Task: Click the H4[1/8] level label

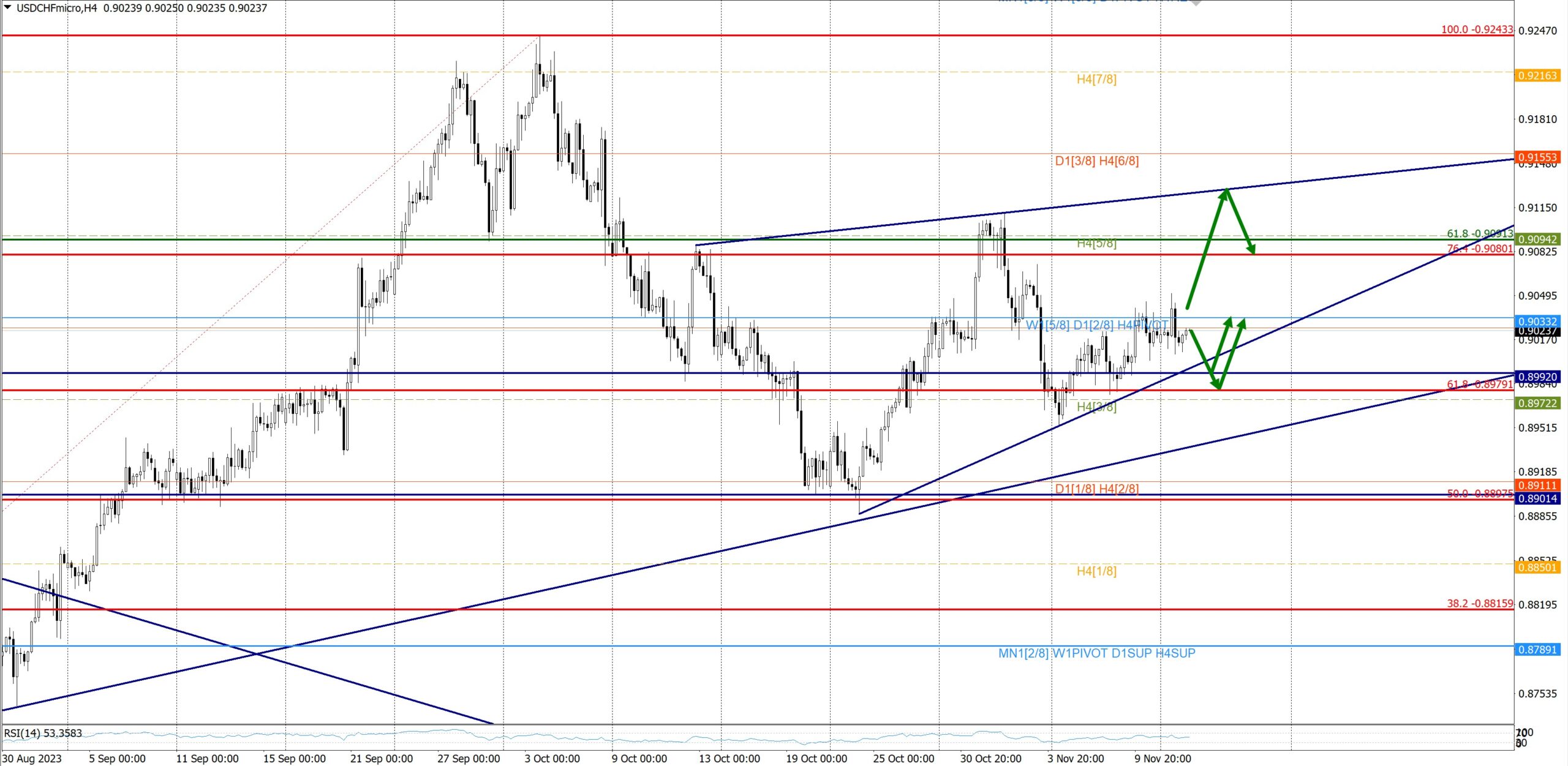Action: click(1096, 571)
